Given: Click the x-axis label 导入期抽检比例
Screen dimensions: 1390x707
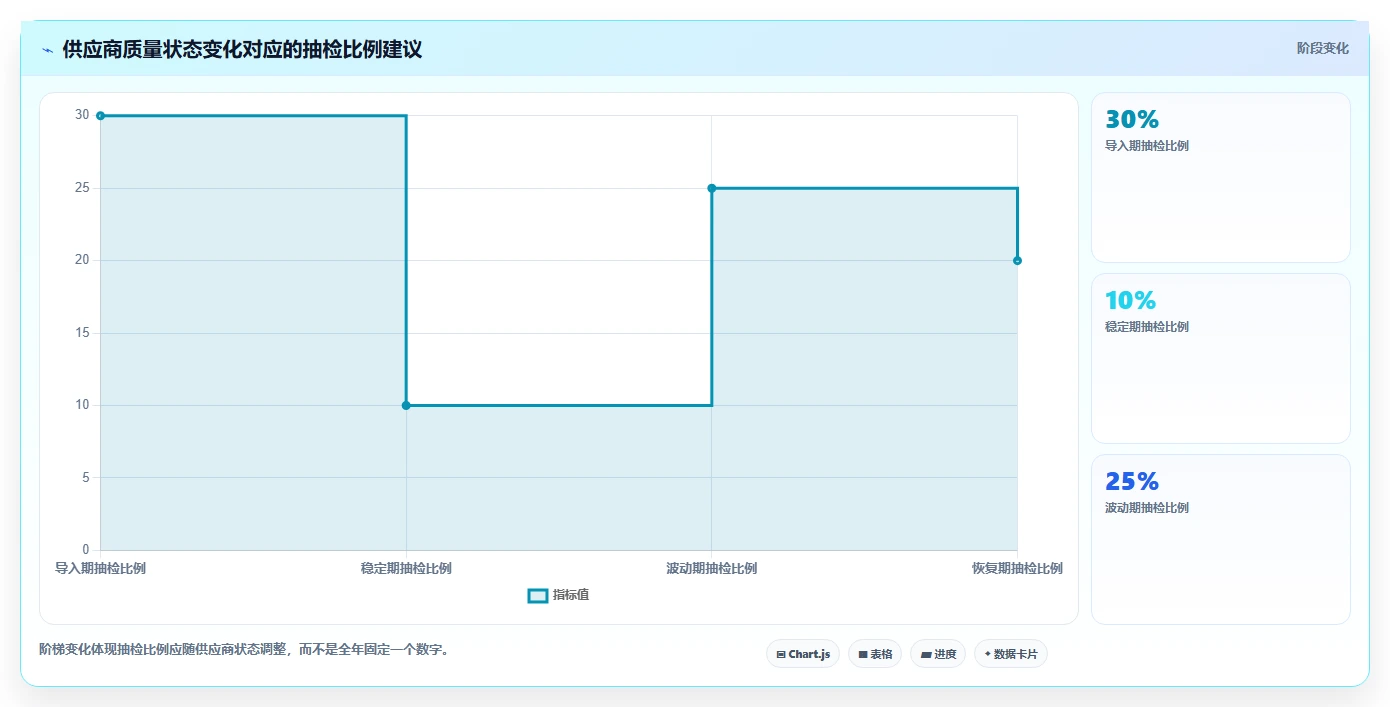Looking at the screenshot, I should (x=100, y=568).
